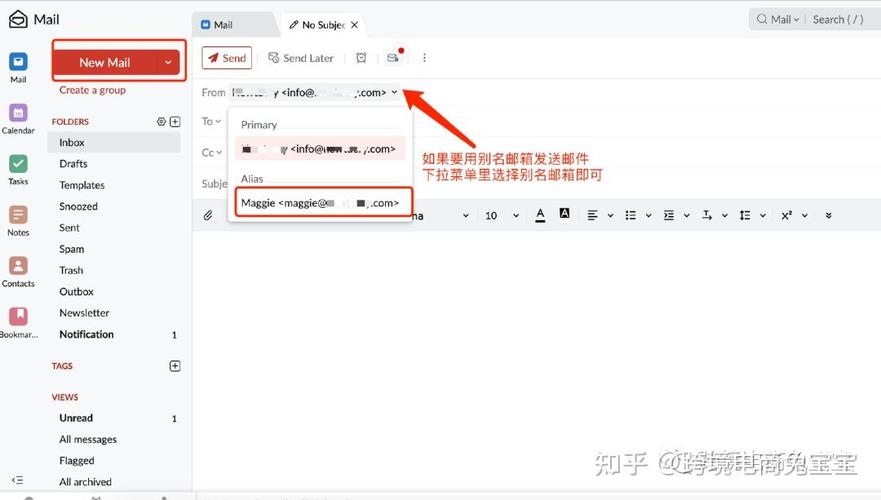Open the From address dropdown
Viewport: 881px width, 500px height.
(394, 92)
